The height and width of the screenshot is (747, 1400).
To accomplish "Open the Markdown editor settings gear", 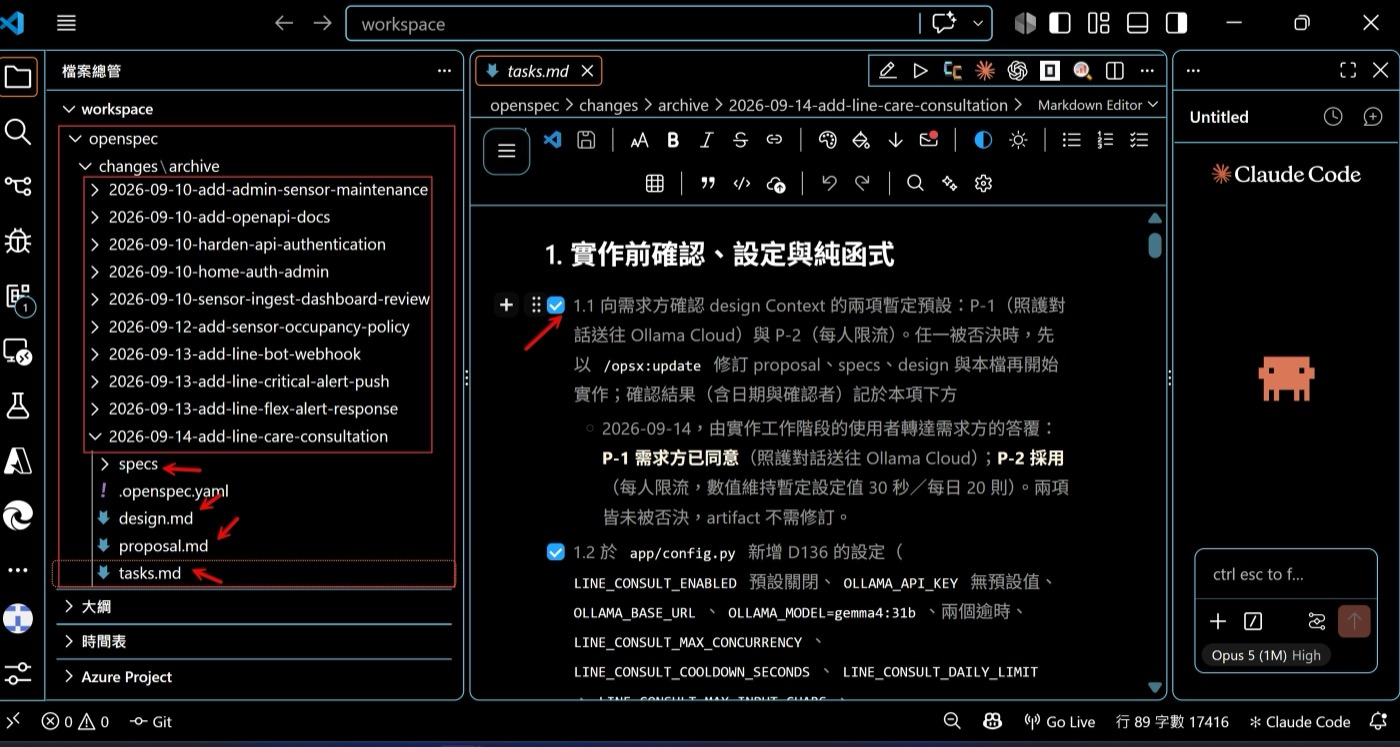I will pyautogui.click(x=983, y=183).
